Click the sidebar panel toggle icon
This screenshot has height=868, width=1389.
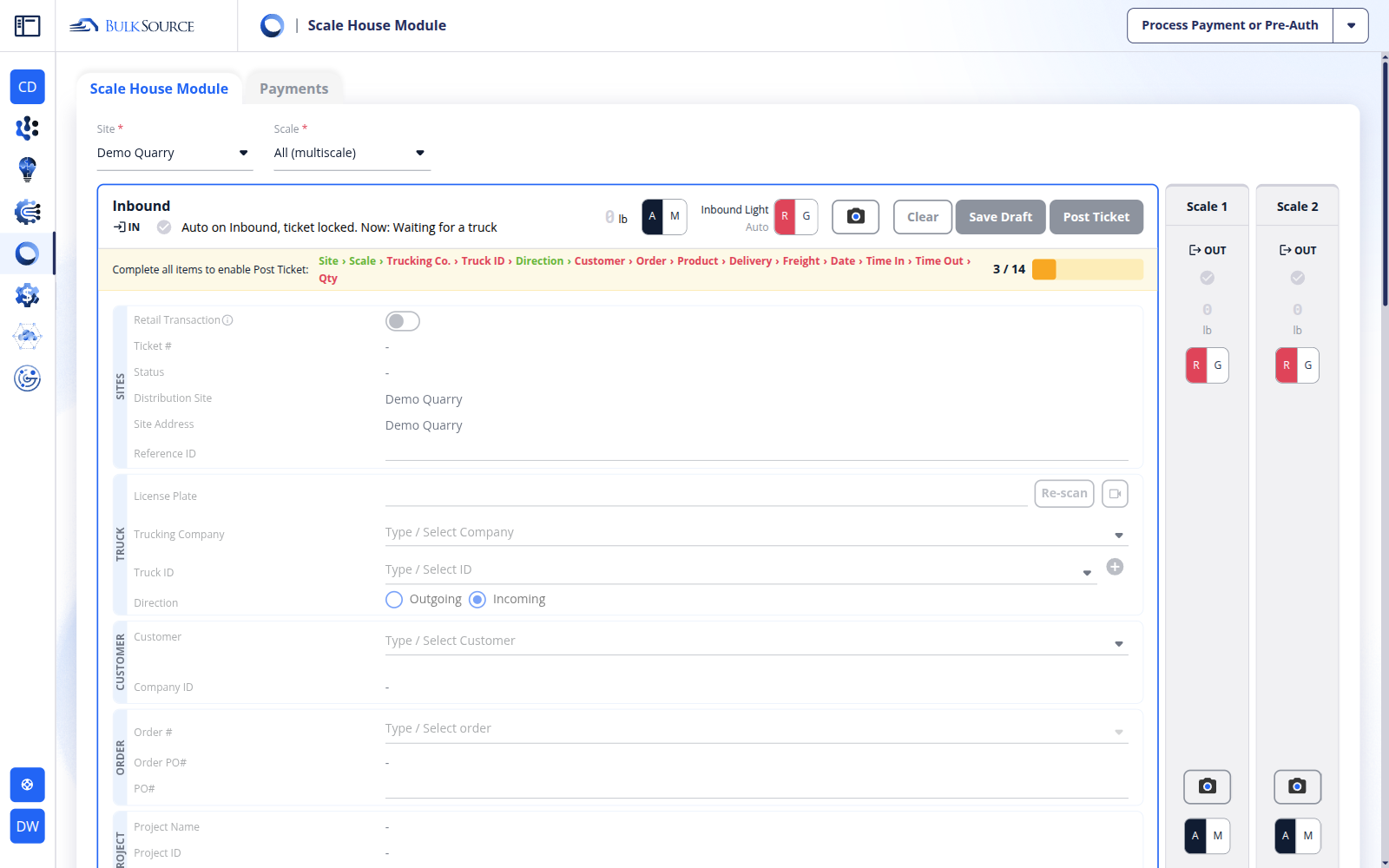27,26
